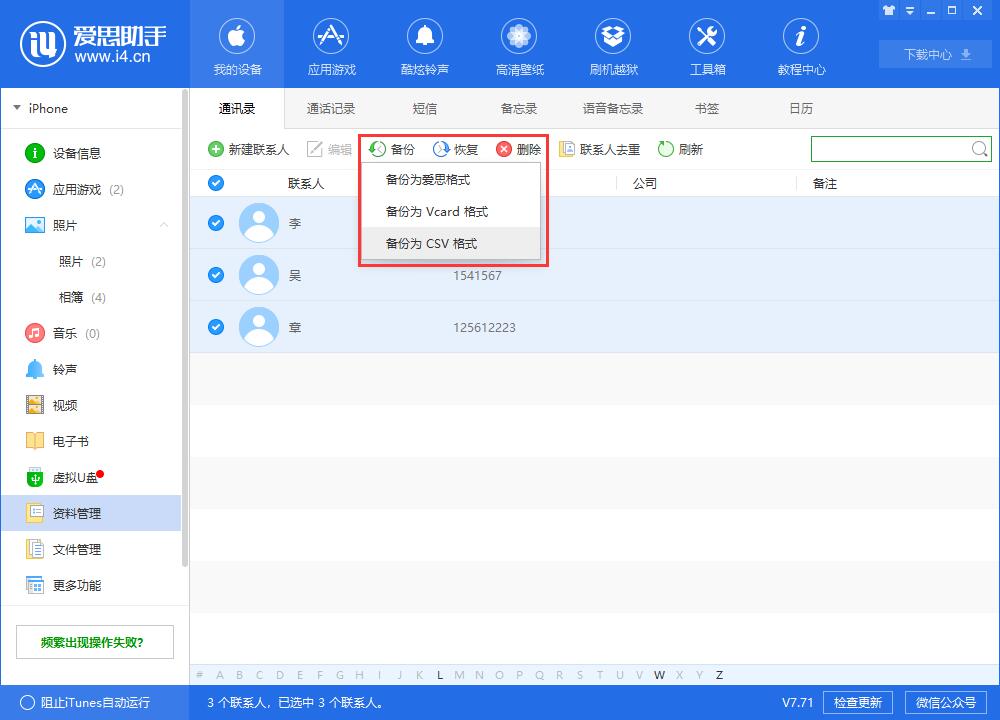This screenshot has height=720, width=1000.
Task: Choose 备份为 CSV 格式 from menu
Action: 432,243
